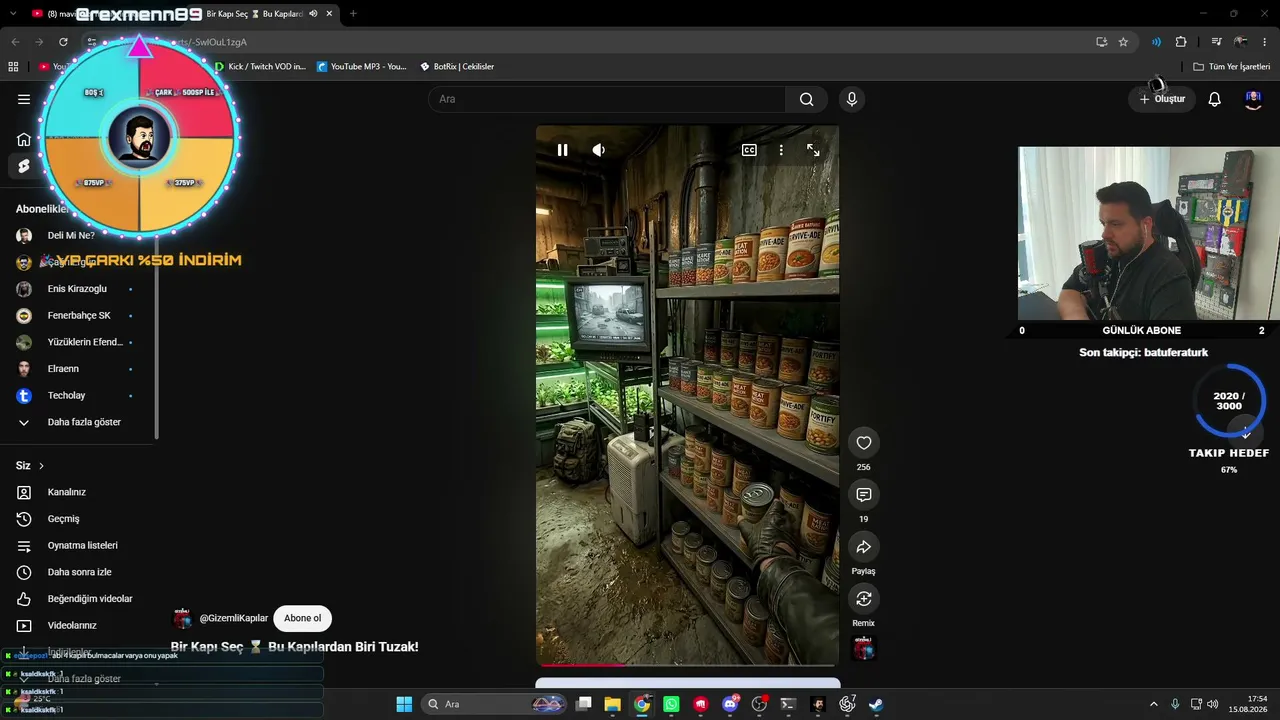
Task: Open Chrome extensions puzzle icon
Action: [x=1181, y=42]
